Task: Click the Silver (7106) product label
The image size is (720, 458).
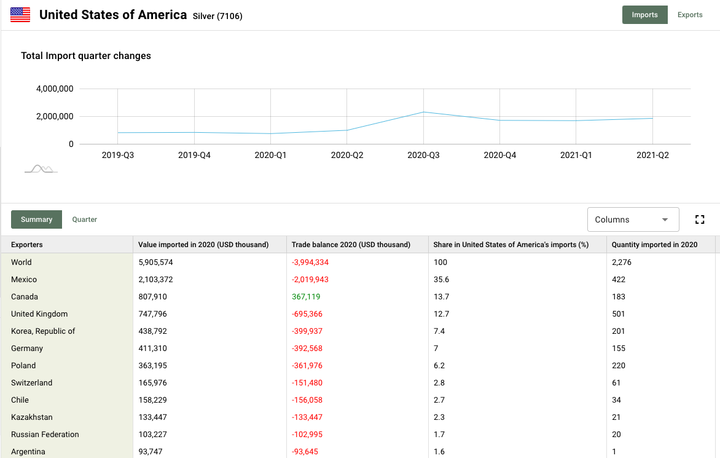Action: (217, 16)
